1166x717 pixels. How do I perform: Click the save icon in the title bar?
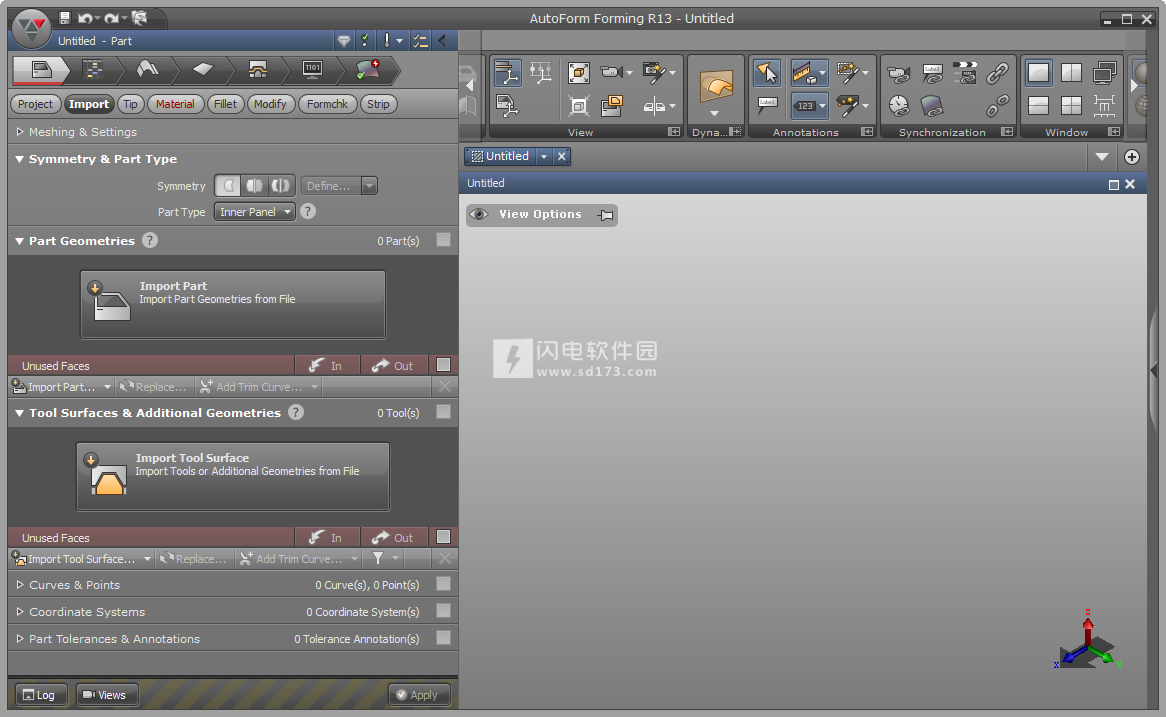[65, 18]
